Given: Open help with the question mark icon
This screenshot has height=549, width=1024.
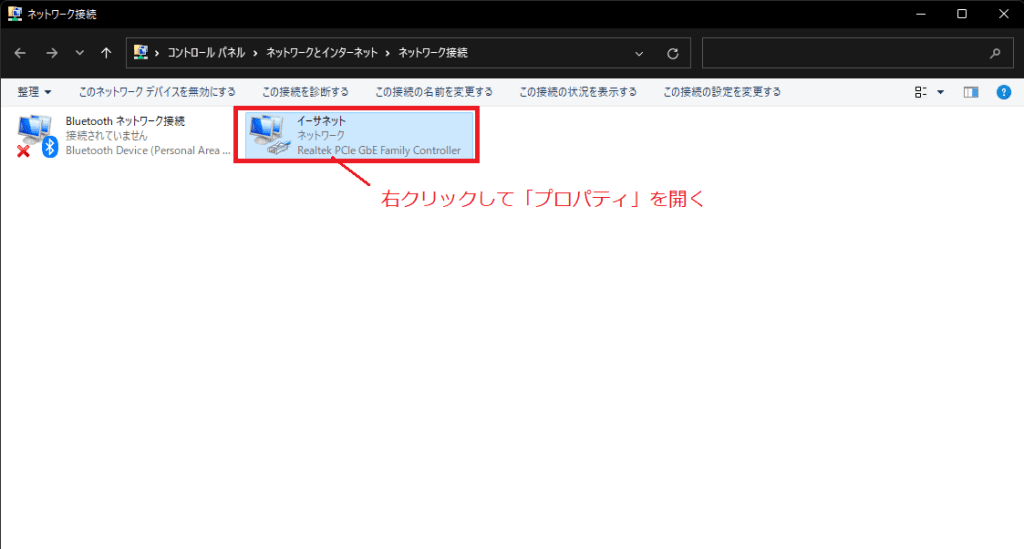Looking at the screenshot, I should [1004, 93].
